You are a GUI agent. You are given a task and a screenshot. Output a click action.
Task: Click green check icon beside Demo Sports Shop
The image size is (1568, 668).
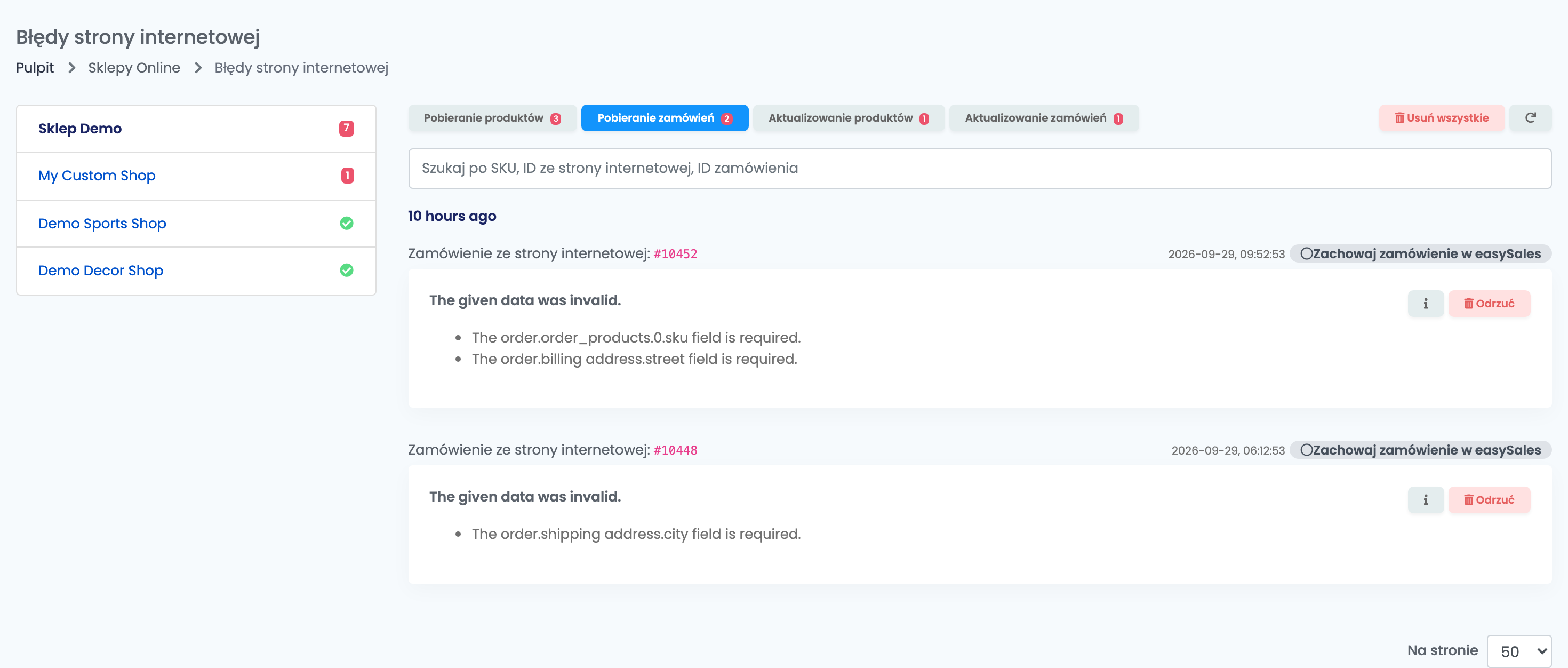[346, 224]
